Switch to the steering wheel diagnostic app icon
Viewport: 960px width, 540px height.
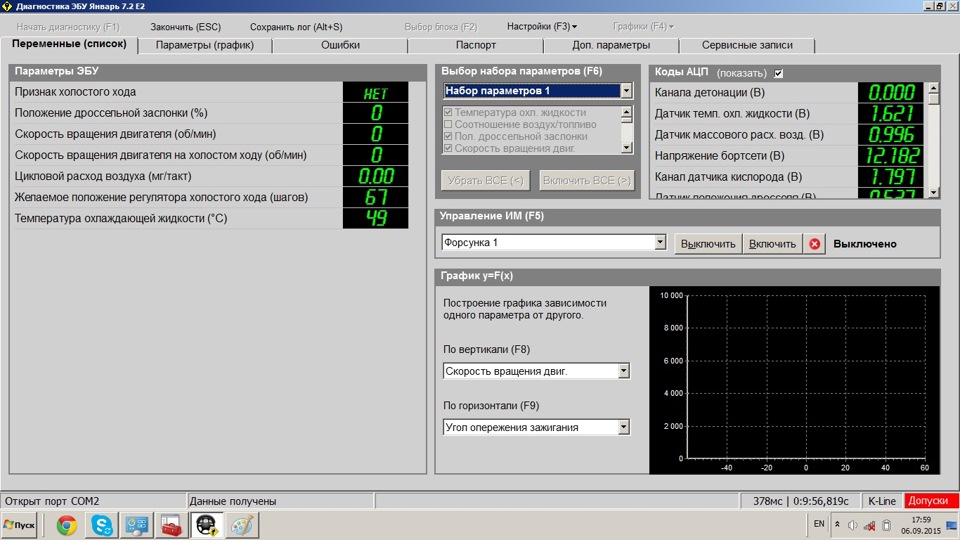(x=206, y=525)
